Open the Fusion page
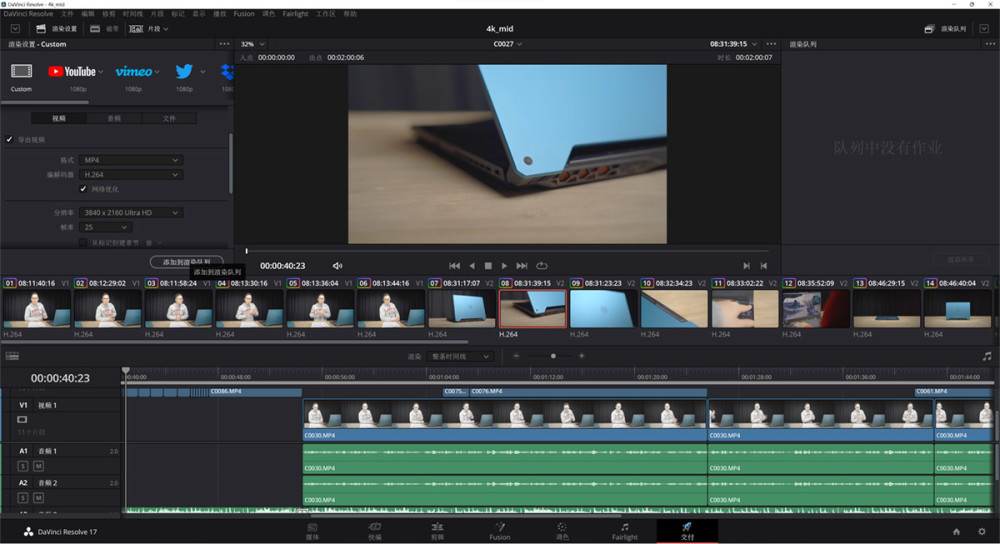The height and width of the screenshot is (544, 1000). click(499, 531)
